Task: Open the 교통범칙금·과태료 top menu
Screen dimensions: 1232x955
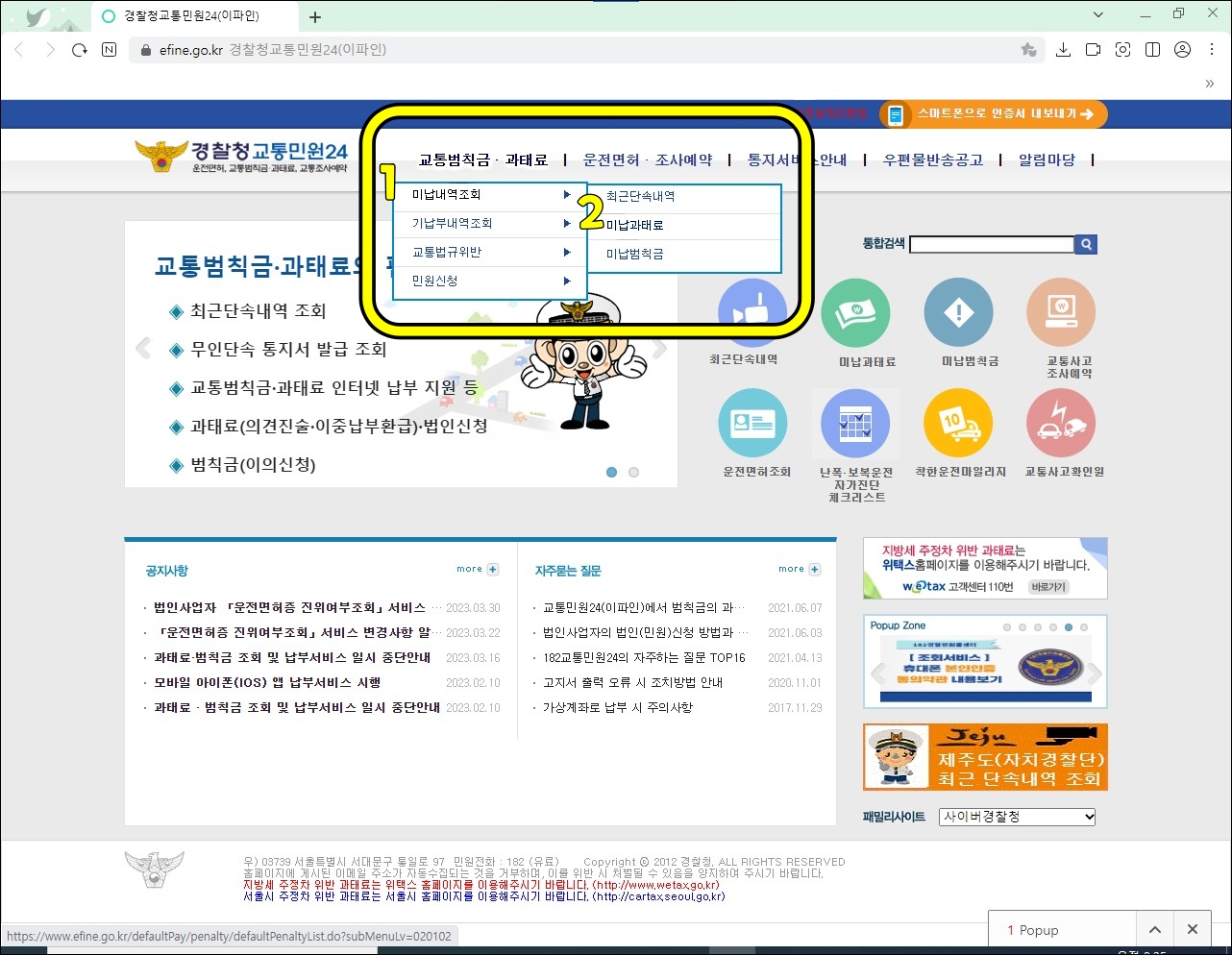Action: click(483, 160)
